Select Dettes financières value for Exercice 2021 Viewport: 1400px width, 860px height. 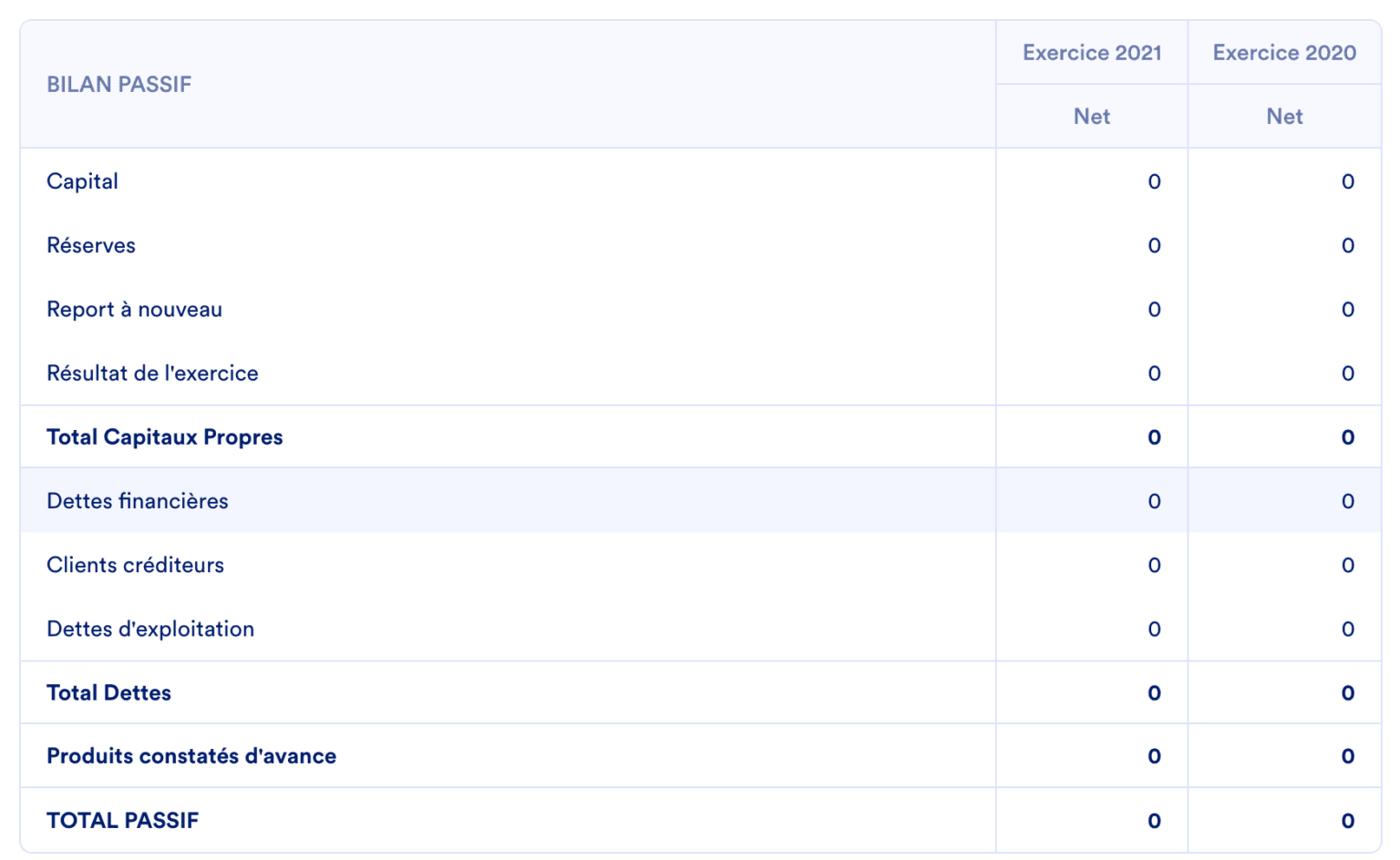click(1154, 501)
